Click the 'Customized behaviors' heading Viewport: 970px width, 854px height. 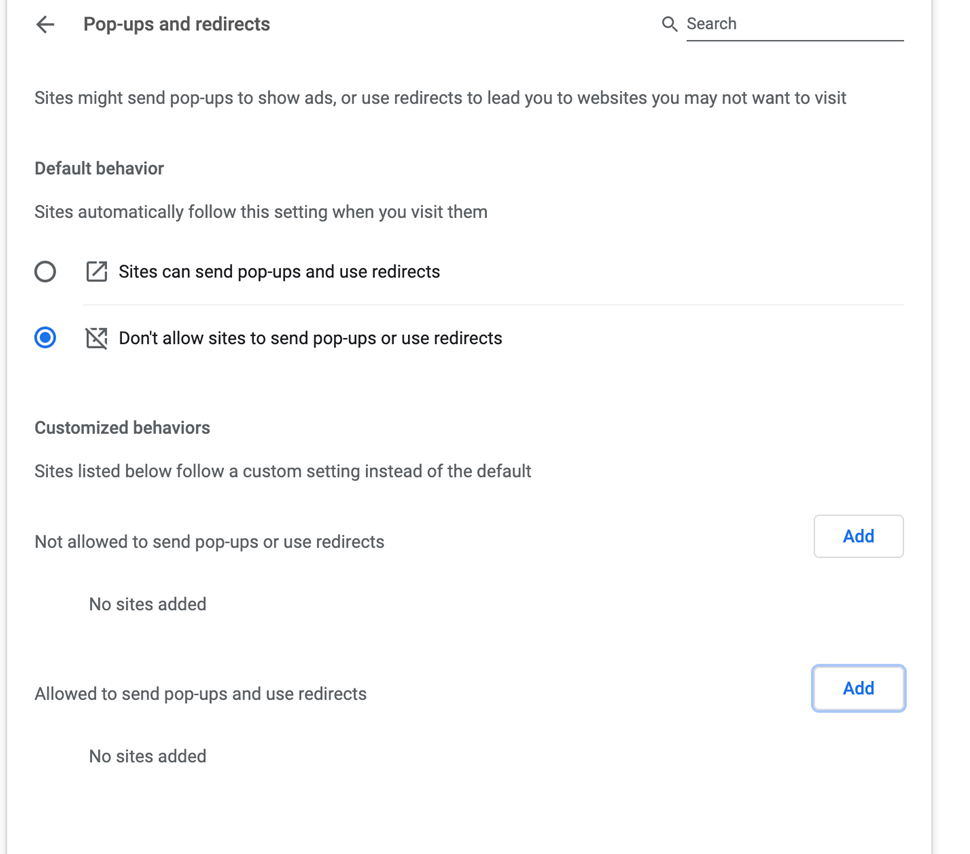click(122, 428)
